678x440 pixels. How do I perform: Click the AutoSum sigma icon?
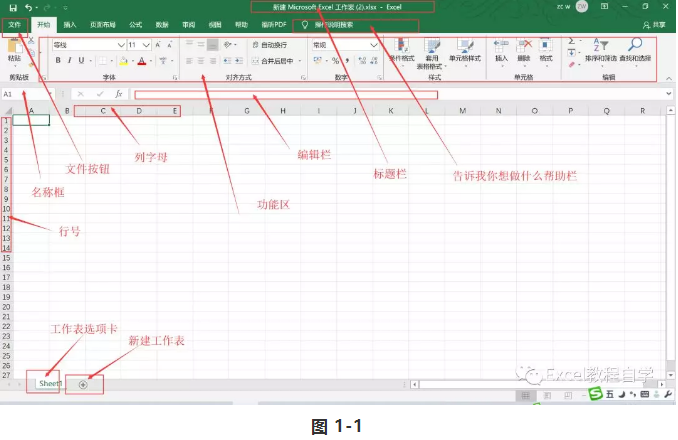pyautogui.click(x=572, y=41)
